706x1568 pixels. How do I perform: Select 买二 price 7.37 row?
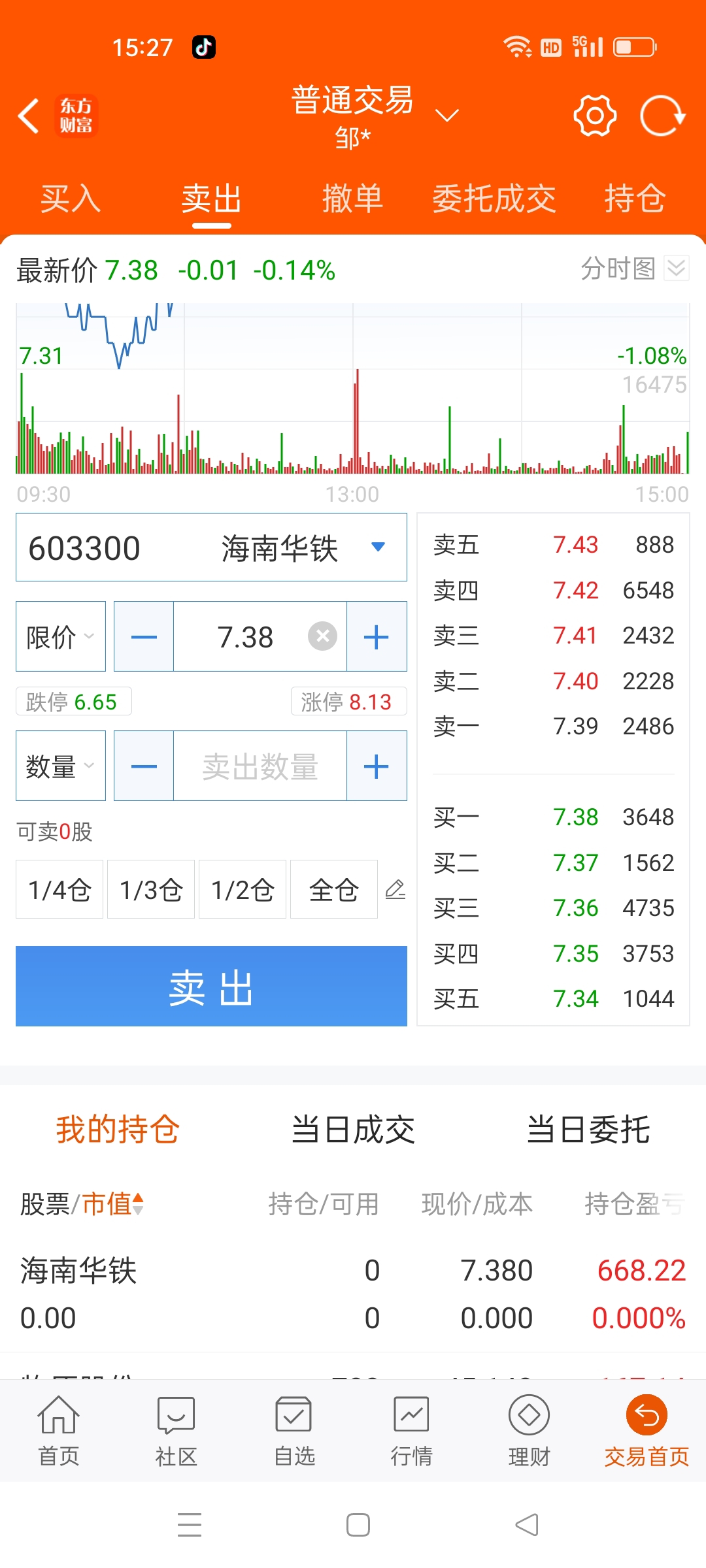pos(553,862)
